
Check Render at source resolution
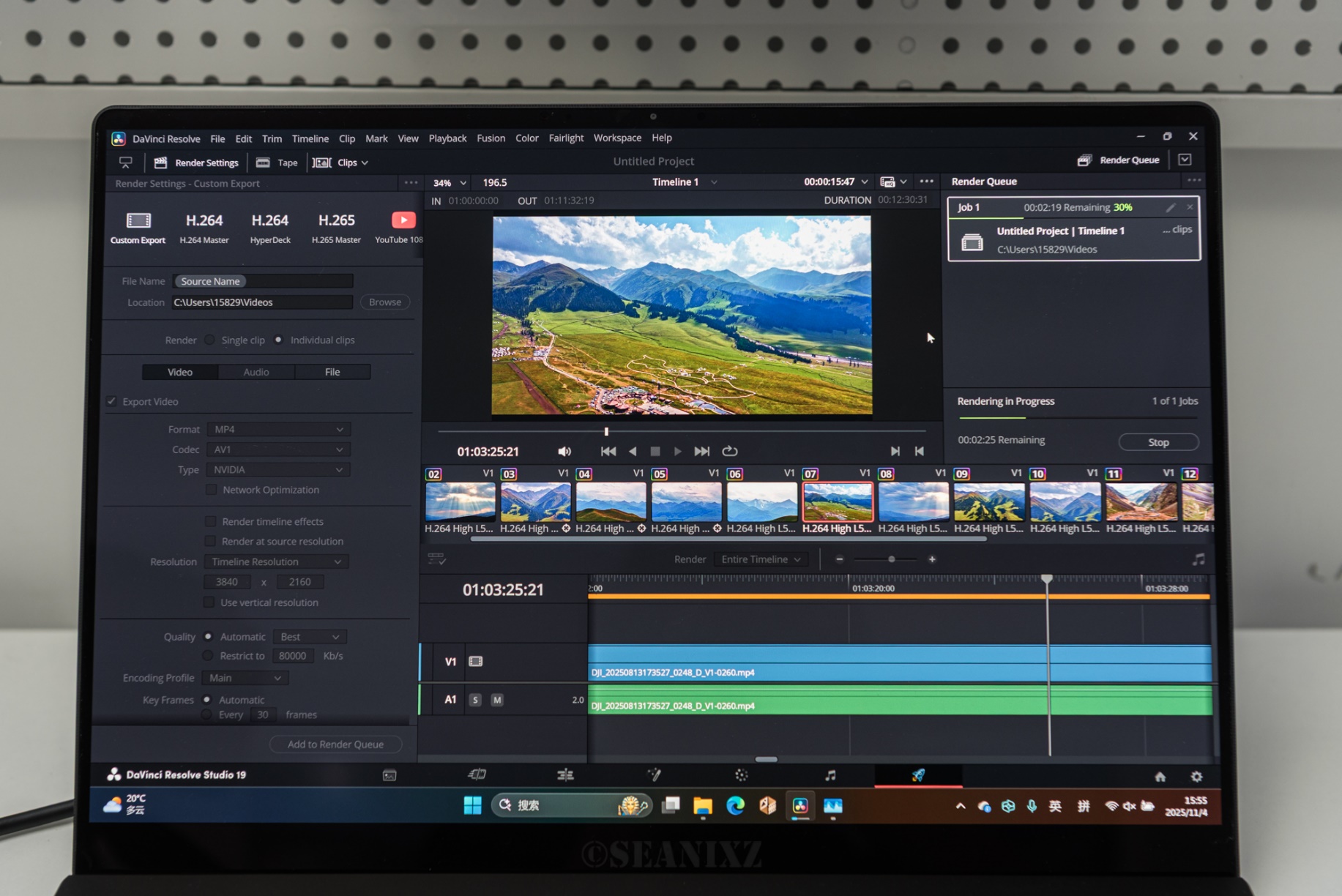coord(211,542)
